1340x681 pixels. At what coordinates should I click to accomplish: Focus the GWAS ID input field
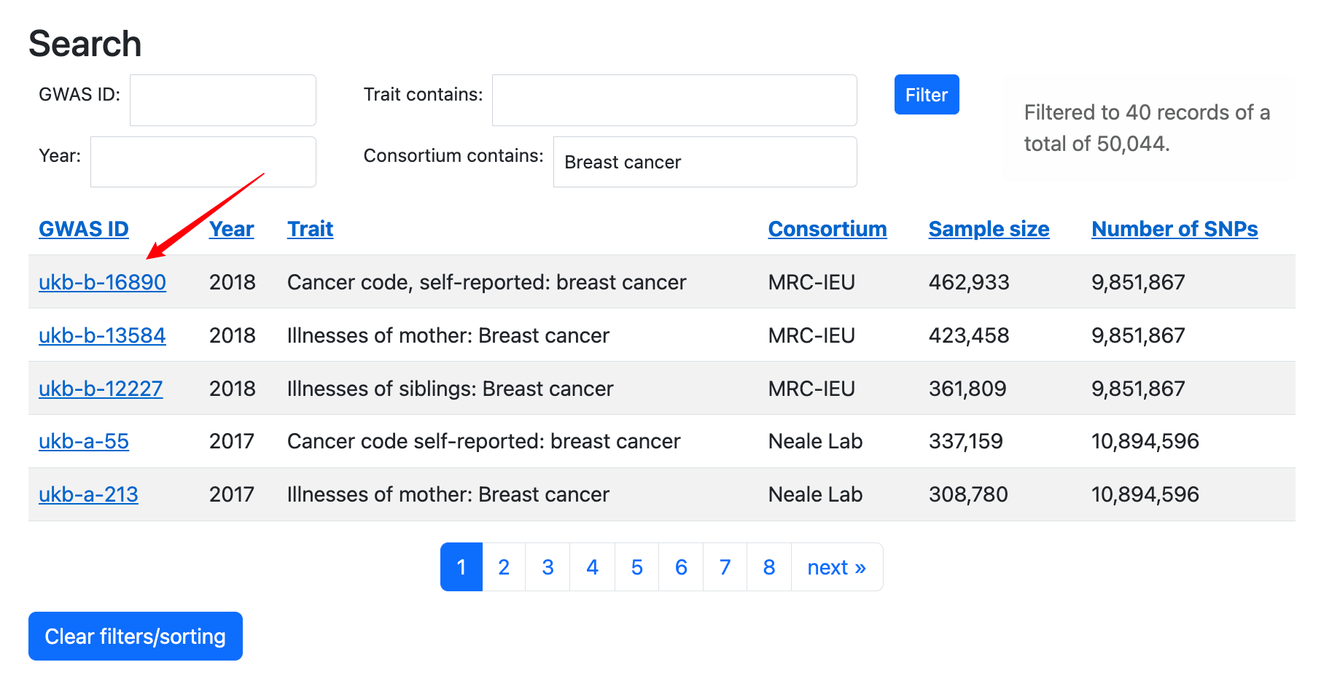(x=223, y=100)
